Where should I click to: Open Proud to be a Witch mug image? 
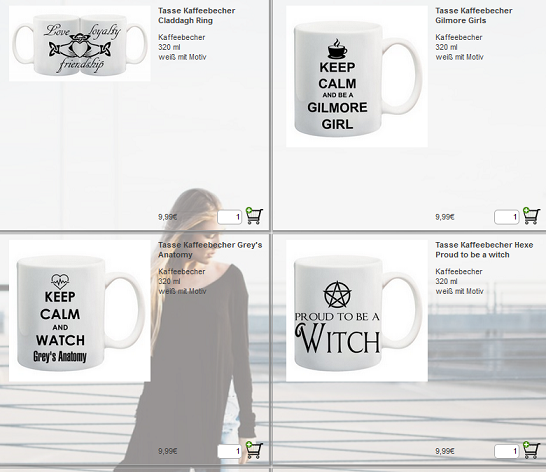pyautogui.click(x=357, y=311)
